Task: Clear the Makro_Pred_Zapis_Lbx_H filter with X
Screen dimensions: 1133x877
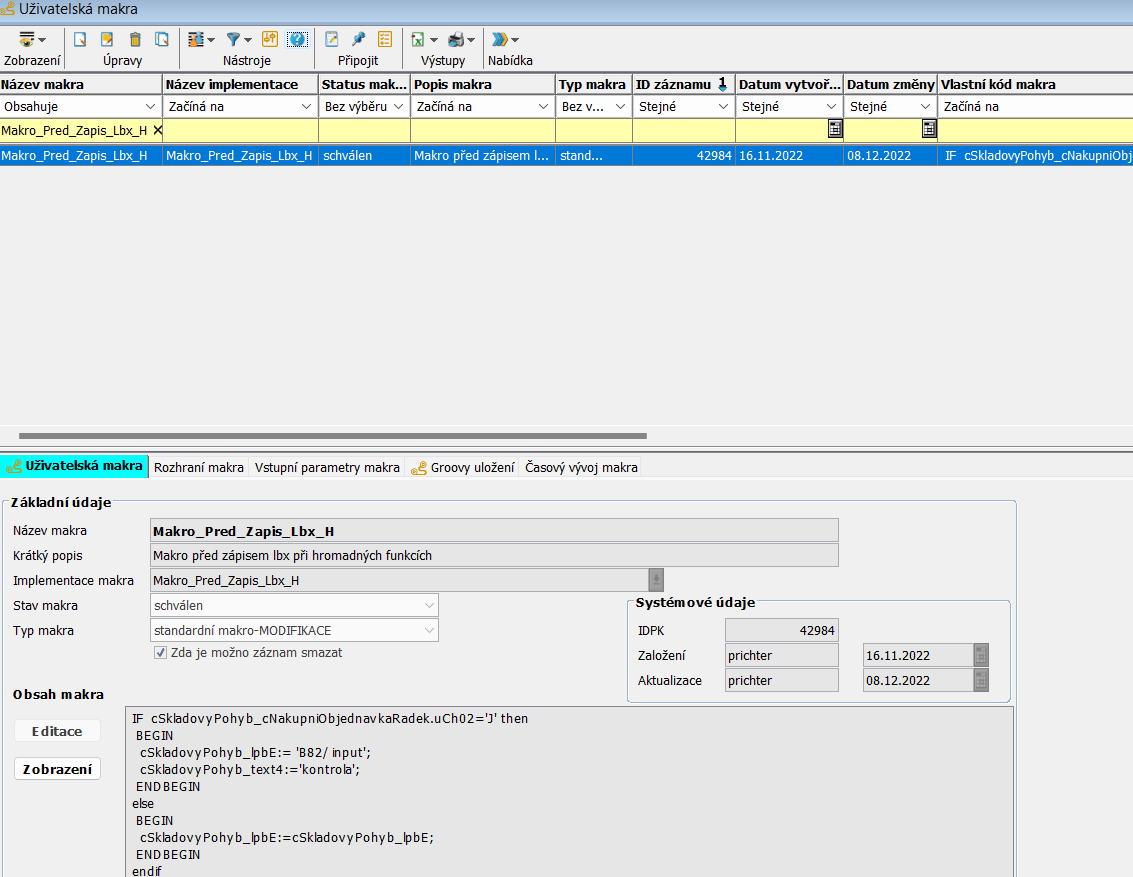Action: coord(157,130)
